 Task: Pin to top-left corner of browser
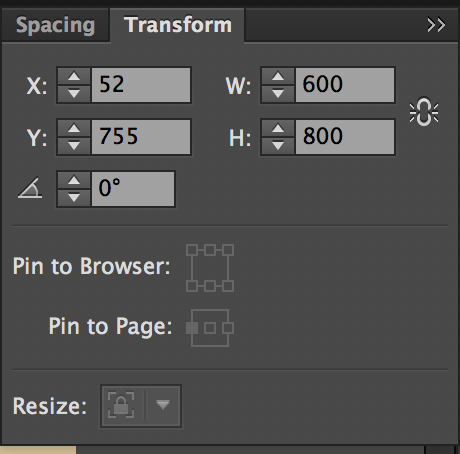[x=192, y=250]
